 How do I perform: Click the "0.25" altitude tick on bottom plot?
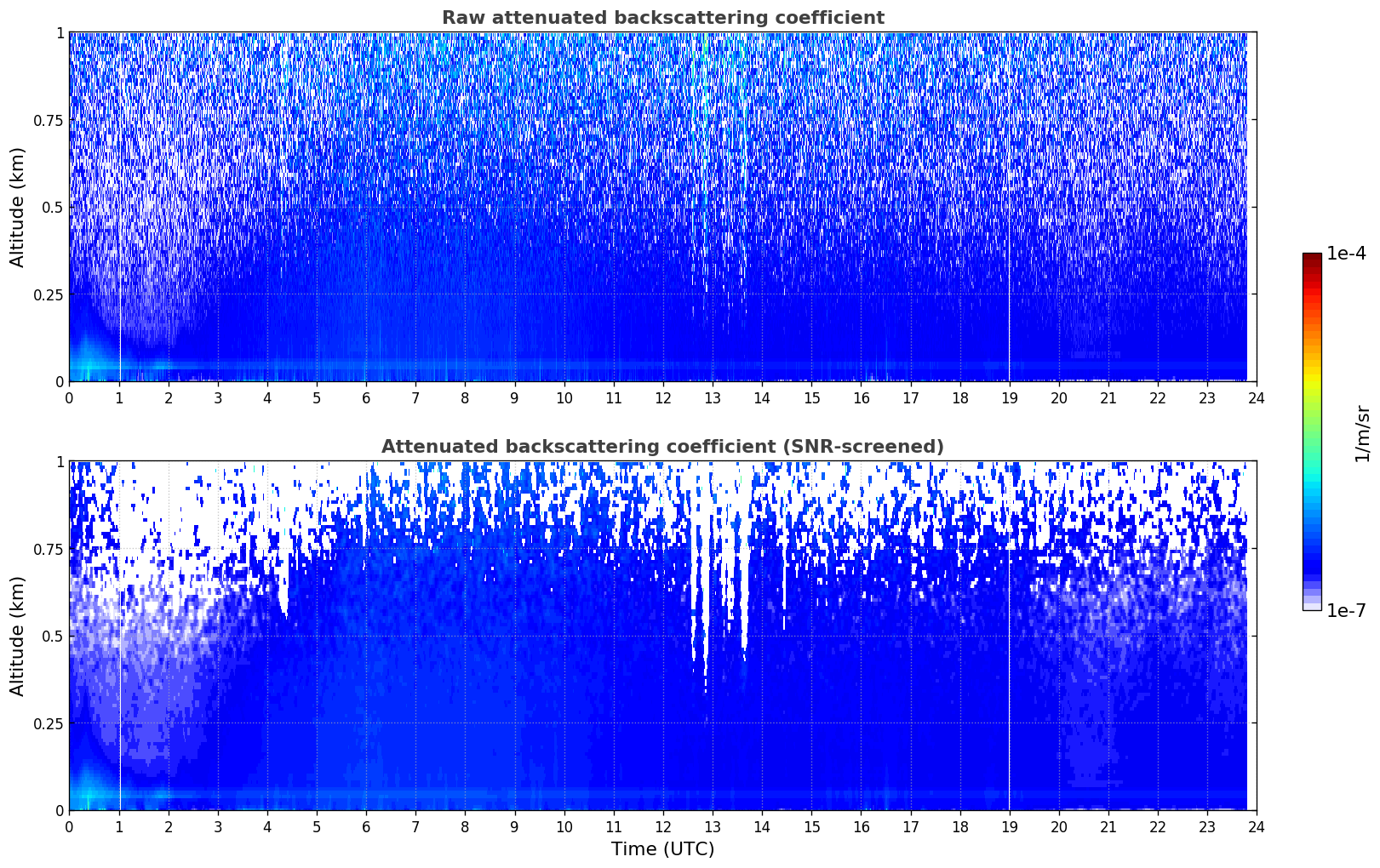(x=49, y=723)
